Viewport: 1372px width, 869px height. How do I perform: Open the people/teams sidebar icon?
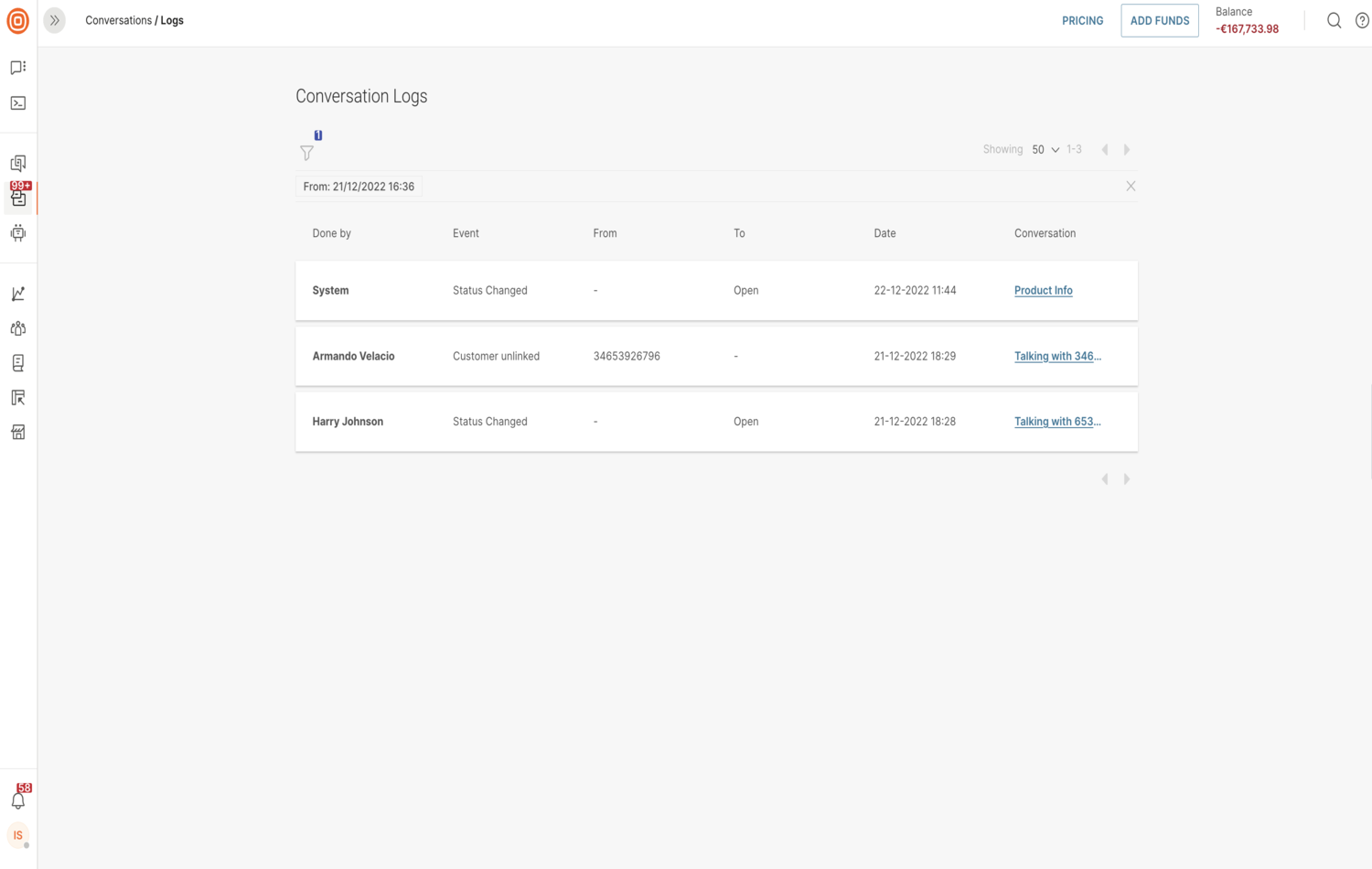point(18,328)
